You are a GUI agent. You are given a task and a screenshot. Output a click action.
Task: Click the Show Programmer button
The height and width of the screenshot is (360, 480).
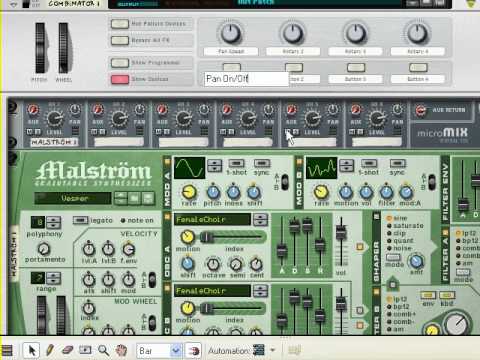pos(120,63)
